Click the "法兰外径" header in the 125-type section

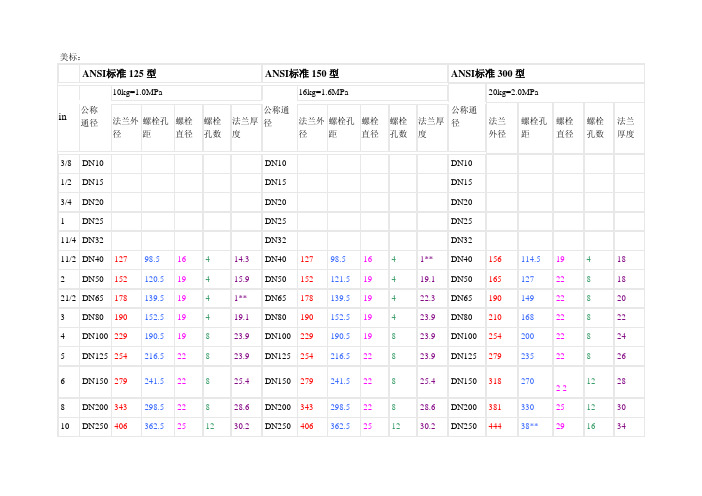[125, 128]
